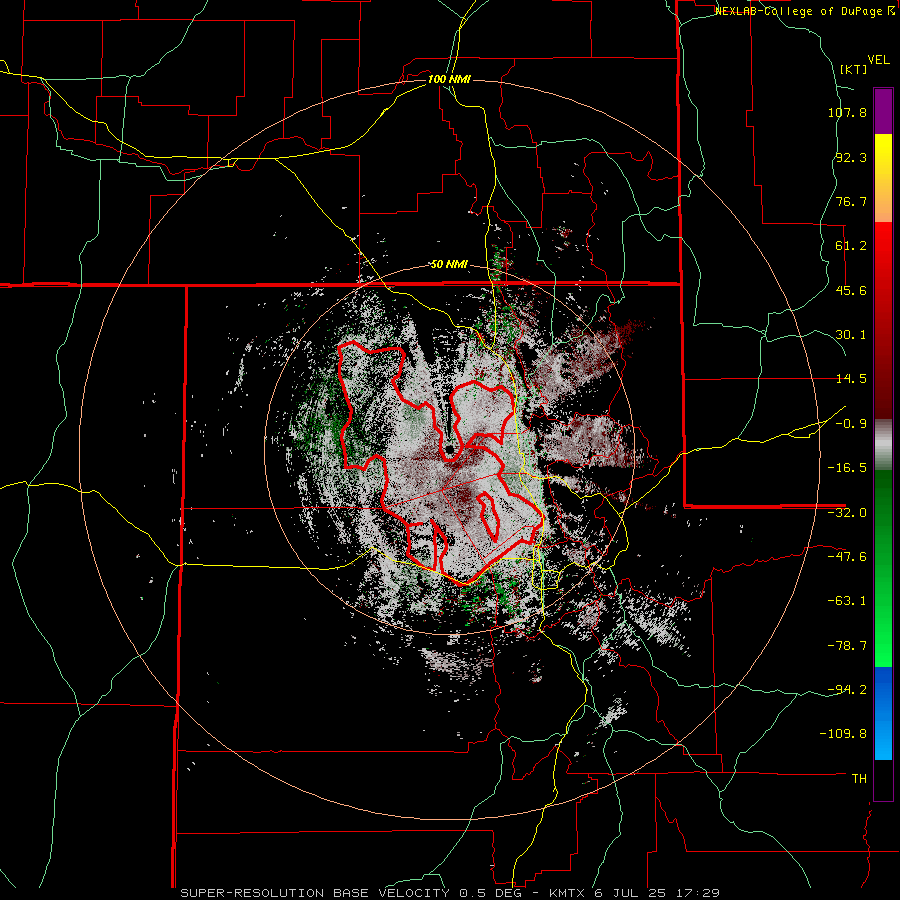Click the NEXLAB-College of DuPage label
Viewport: 900px width, 900px height.
pos(805,11)
